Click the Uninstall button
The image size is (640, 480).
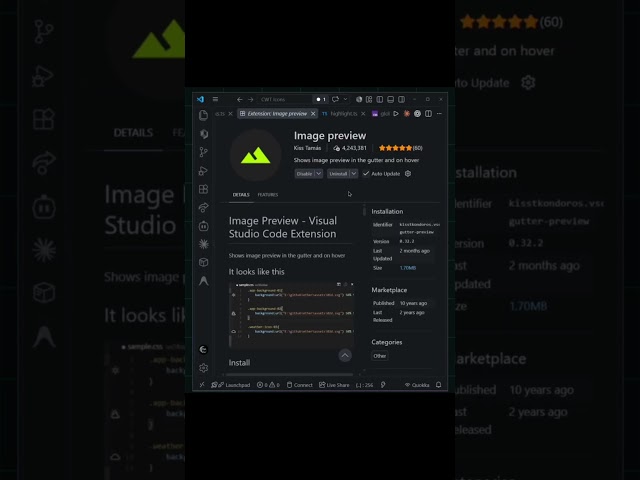tap(338, 174)
